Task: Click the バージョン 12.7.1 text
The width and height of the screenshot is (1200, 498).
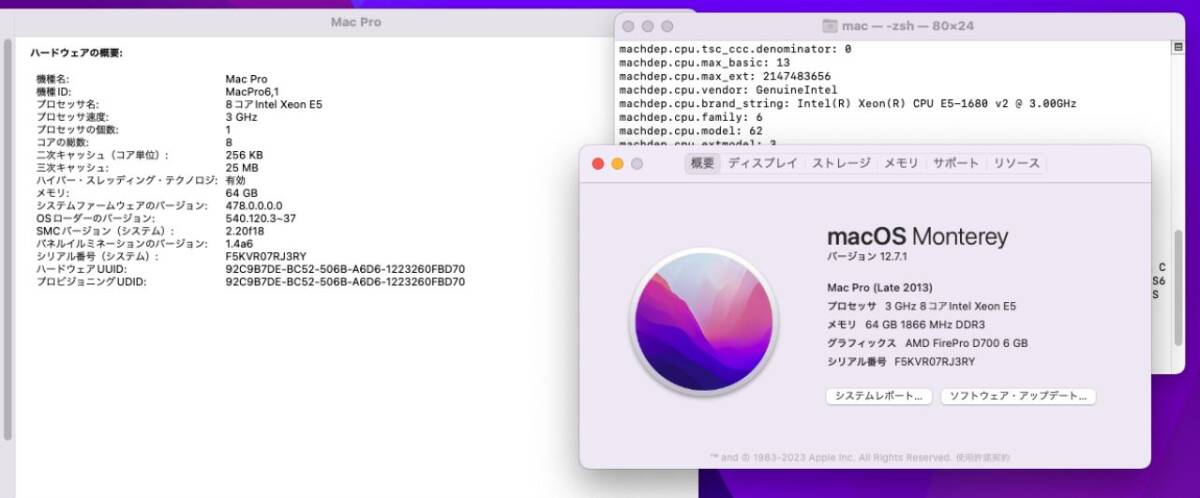Action: [866, 258]
